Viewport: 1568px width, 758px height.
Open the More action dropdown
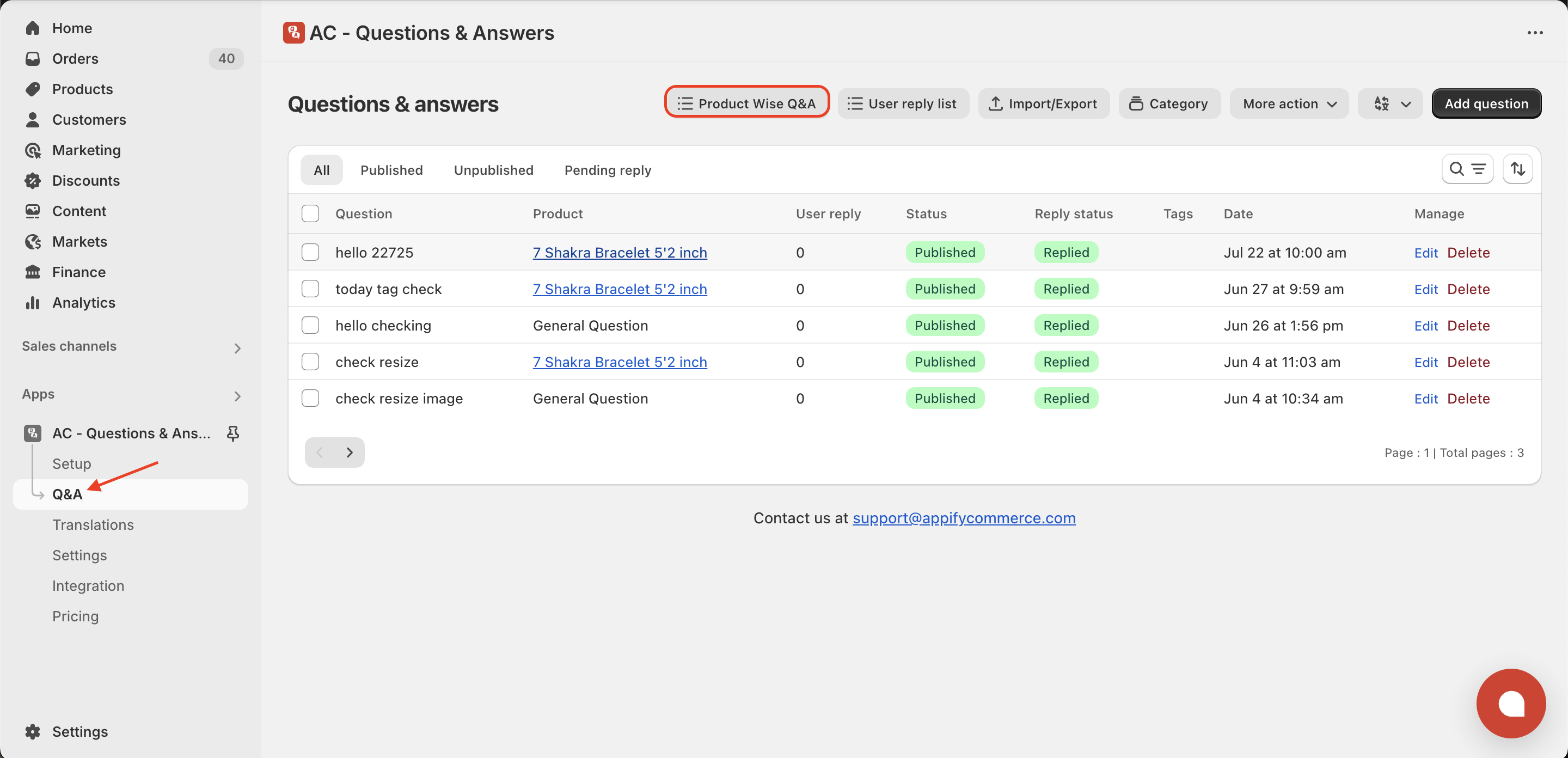[x=1289, y=103]
